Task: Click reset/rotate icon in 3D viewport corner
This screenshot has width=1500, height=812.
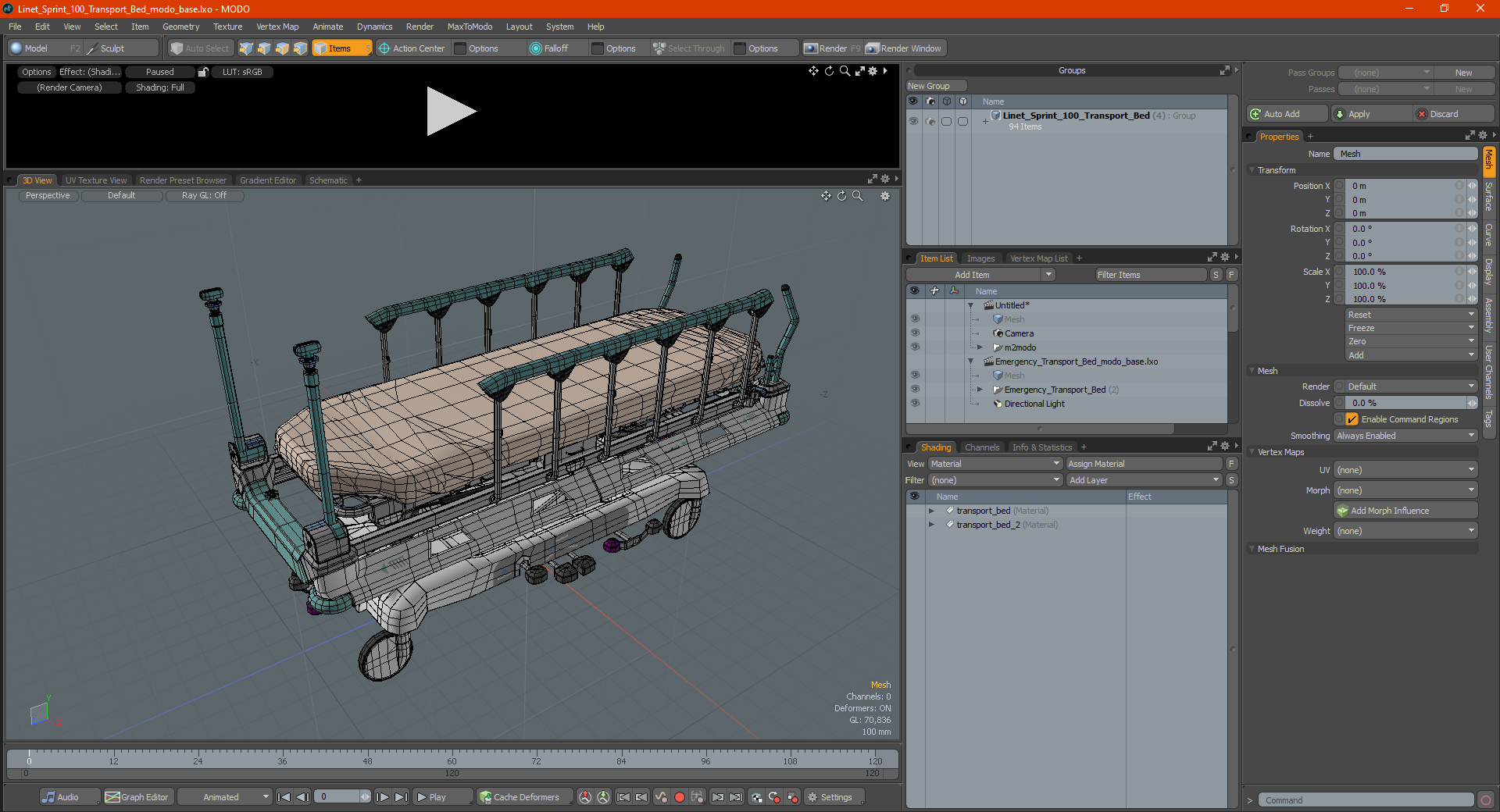Action: click(842, 196)
